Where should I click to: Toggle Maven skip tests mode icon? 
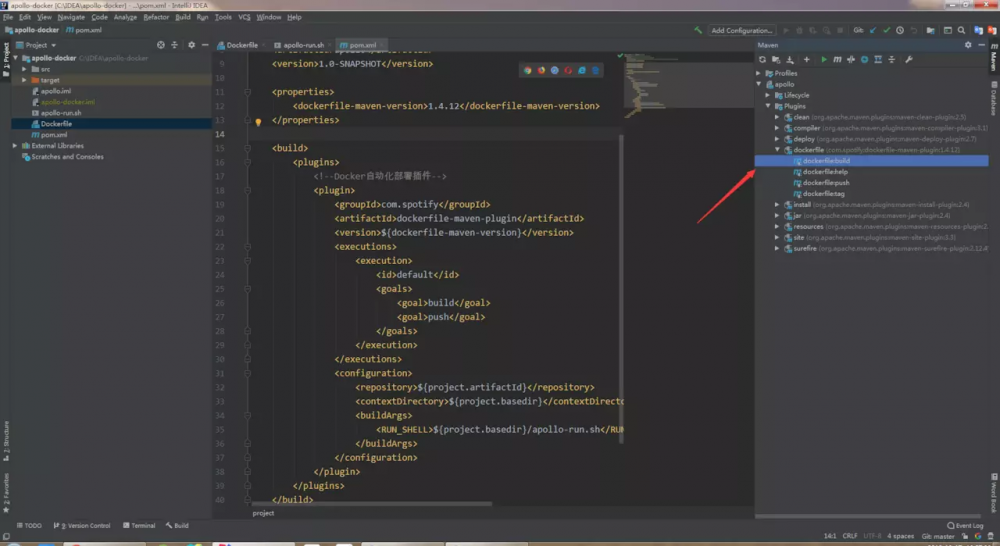click(x=865, y=60)
